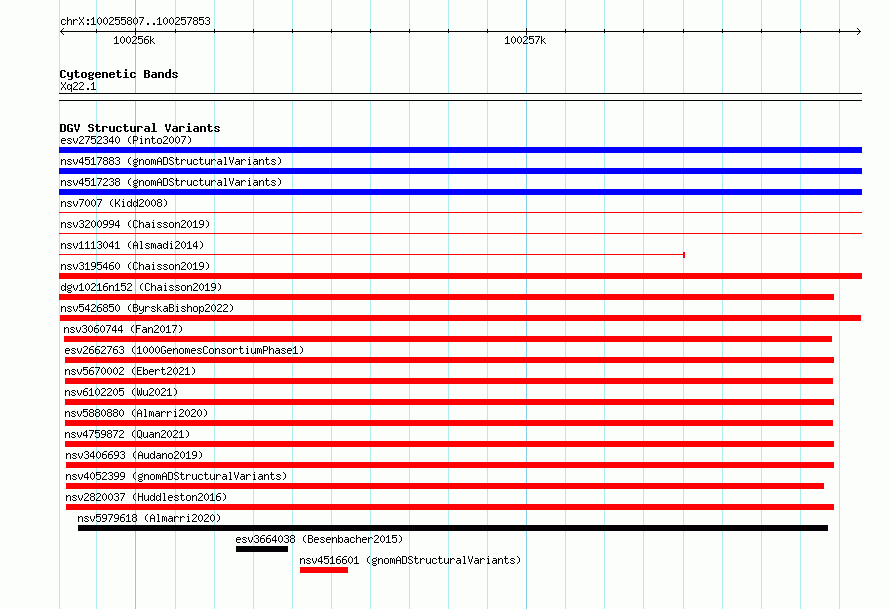
Task: Open nsv3406693 (Audano2019) label
Action: click(134, 455)
